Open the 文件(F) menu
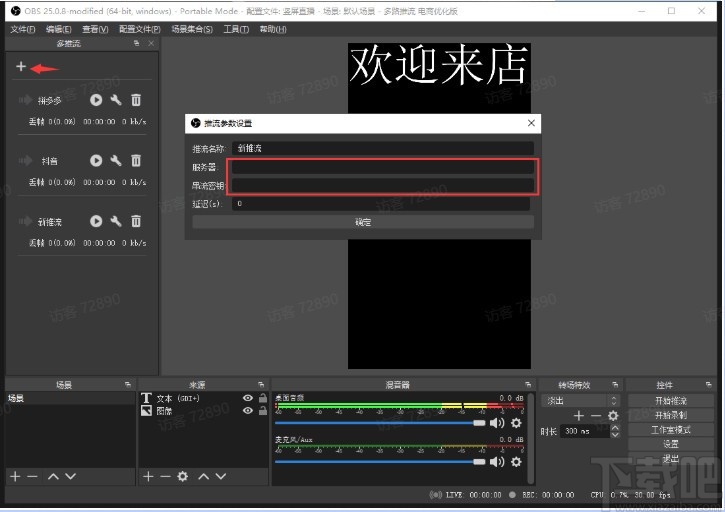 click(x=23, y=29)
